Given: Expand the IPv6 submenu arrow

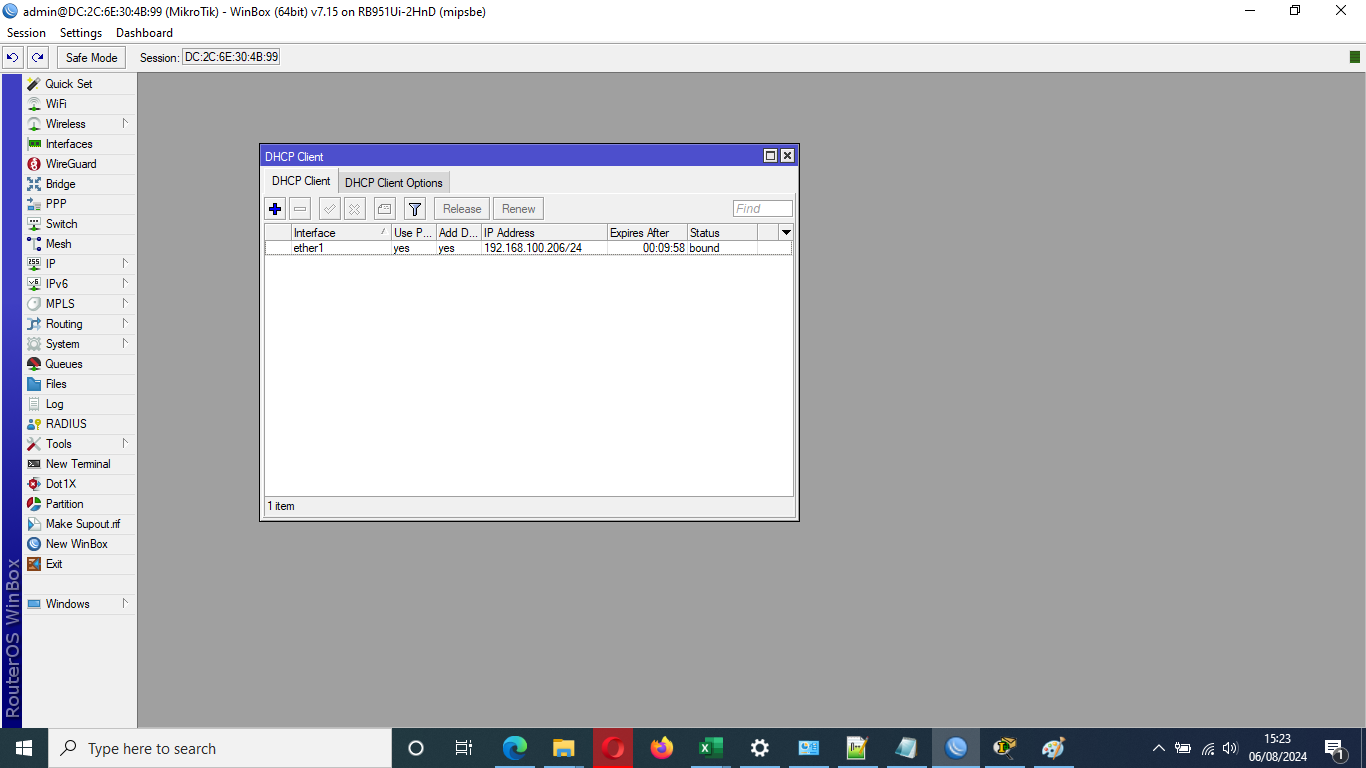Looking at the screenshot, I should [125, 284].
